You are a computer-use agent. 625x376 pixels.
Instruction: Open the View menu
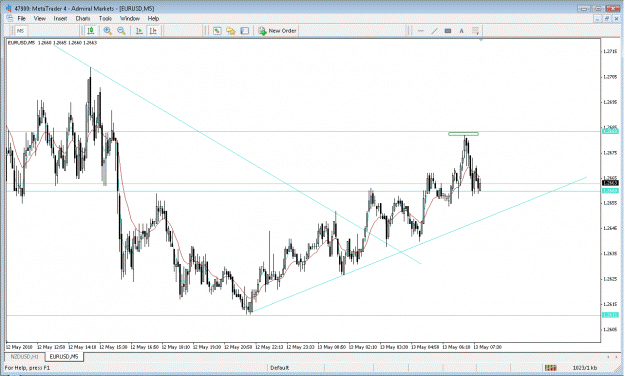coord(40,18)
